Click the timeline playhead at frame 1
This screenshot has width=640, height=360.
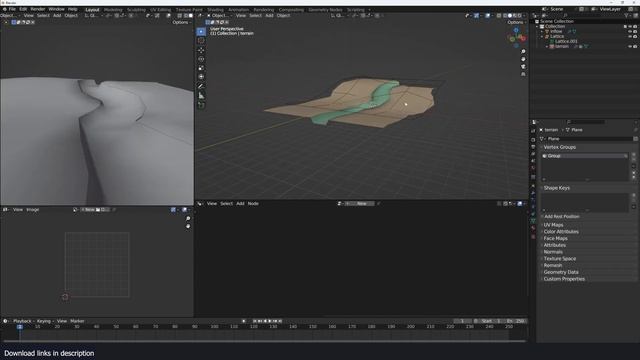pos(20,327)
